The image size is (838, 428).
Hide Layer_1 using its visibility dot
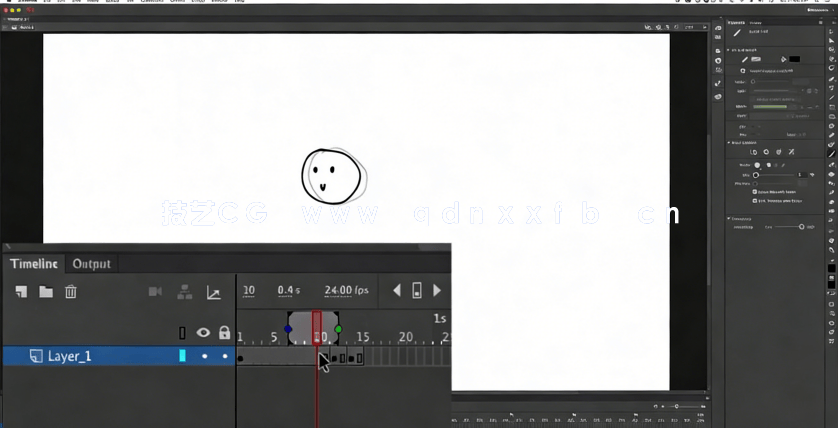[204, 356]
